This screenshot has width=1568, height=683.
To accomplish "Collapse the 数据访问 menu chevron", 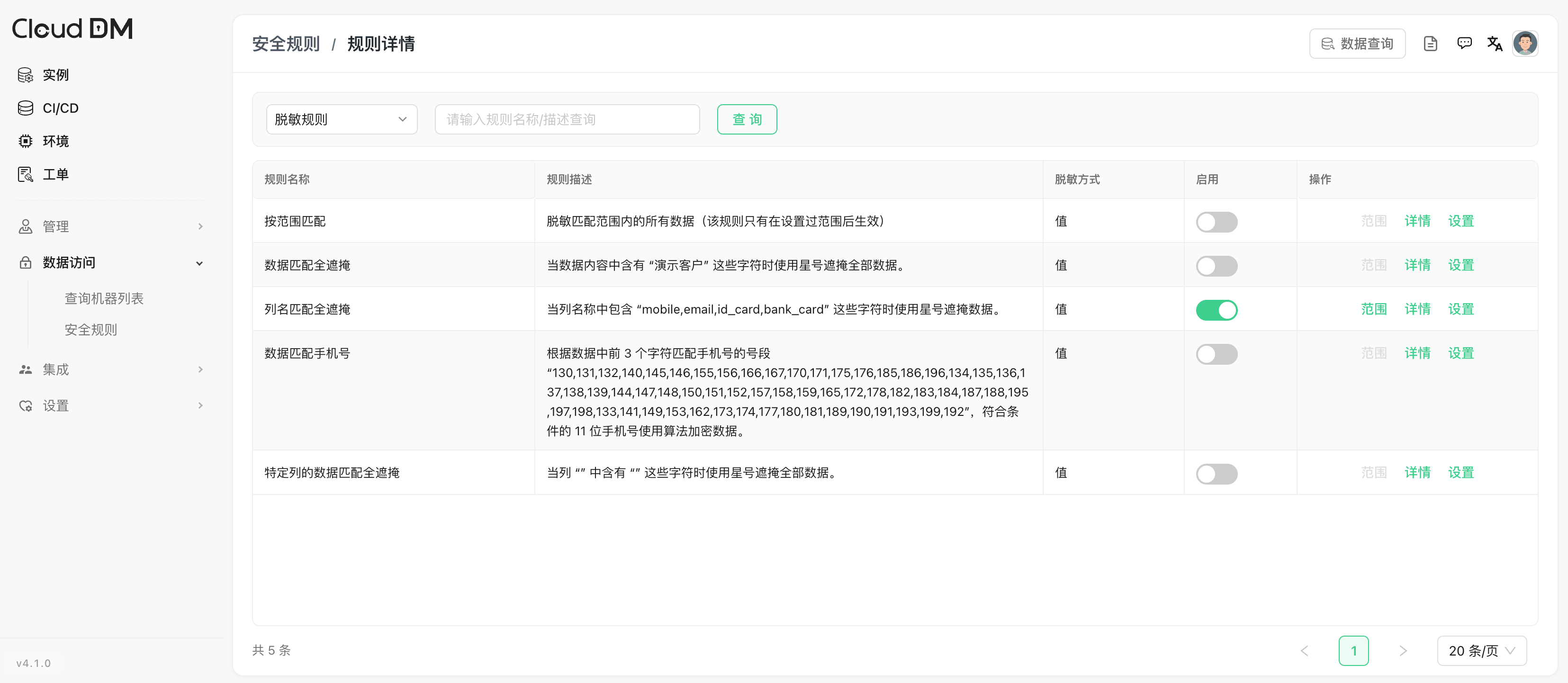I will (x=199, y=263).
